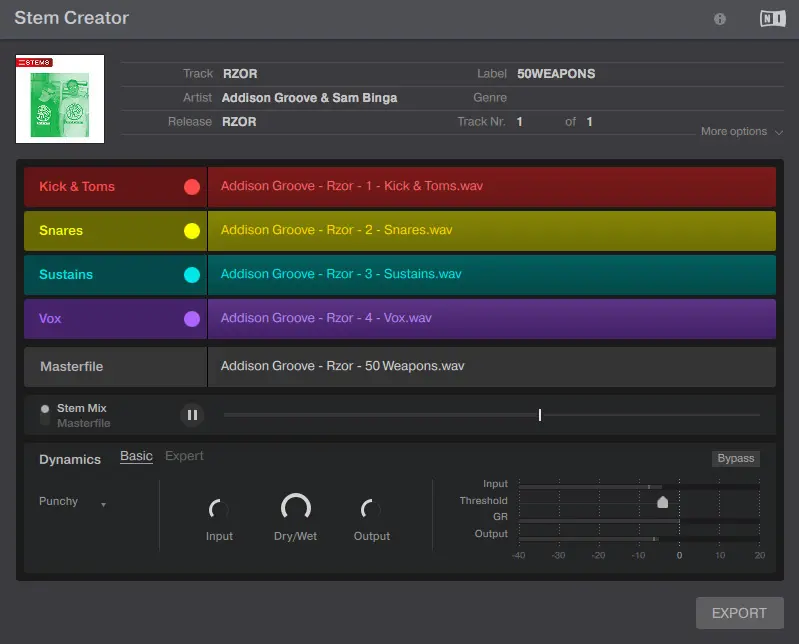Screen dimensions: 799x644
Task: Click the red Kick & Toms color dot
Action: tap(192, 187)
